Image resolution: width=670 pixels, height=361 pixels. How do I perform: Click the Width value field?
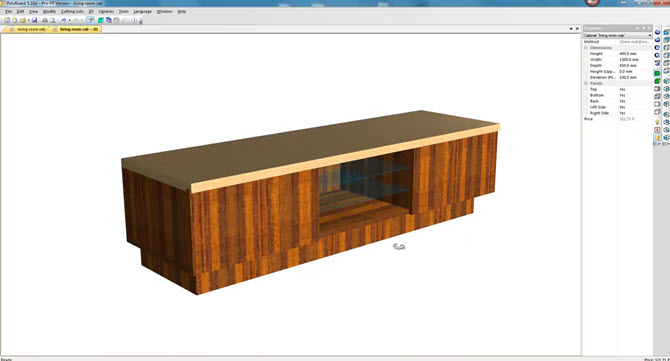point(635,60)
